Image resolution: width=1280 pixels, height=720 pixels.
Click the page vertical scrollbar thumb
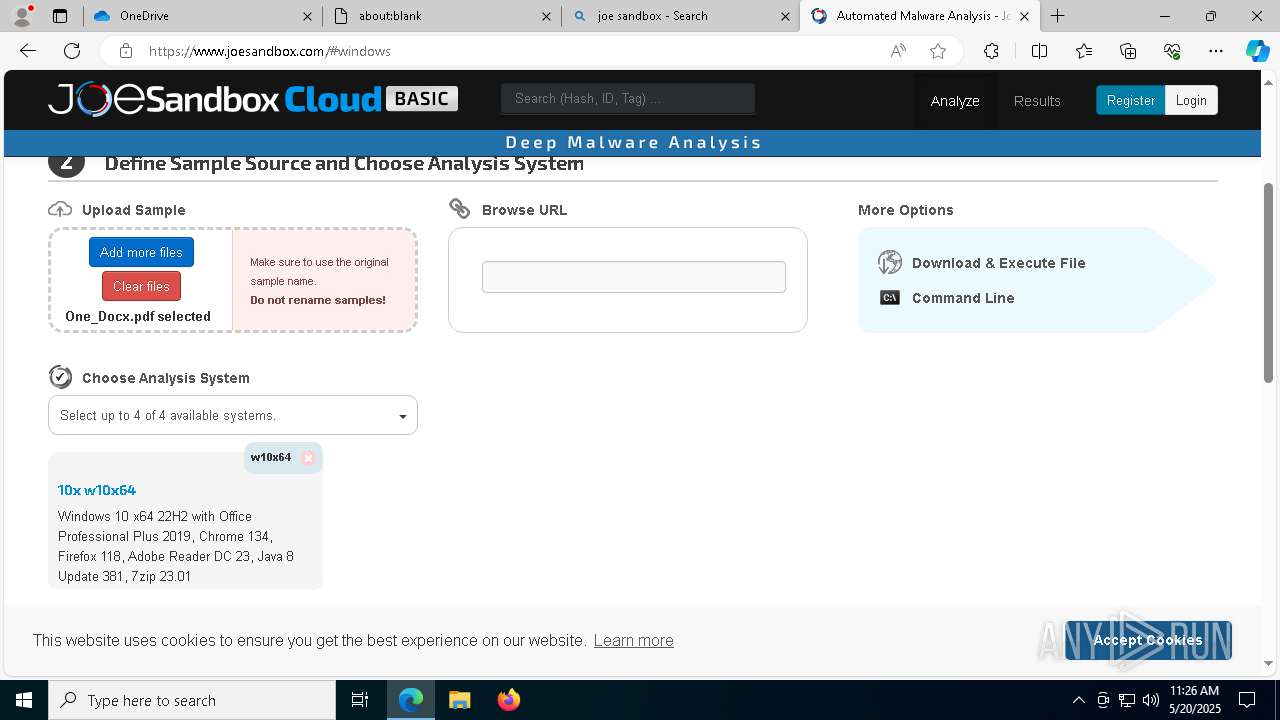(1268, 282)
